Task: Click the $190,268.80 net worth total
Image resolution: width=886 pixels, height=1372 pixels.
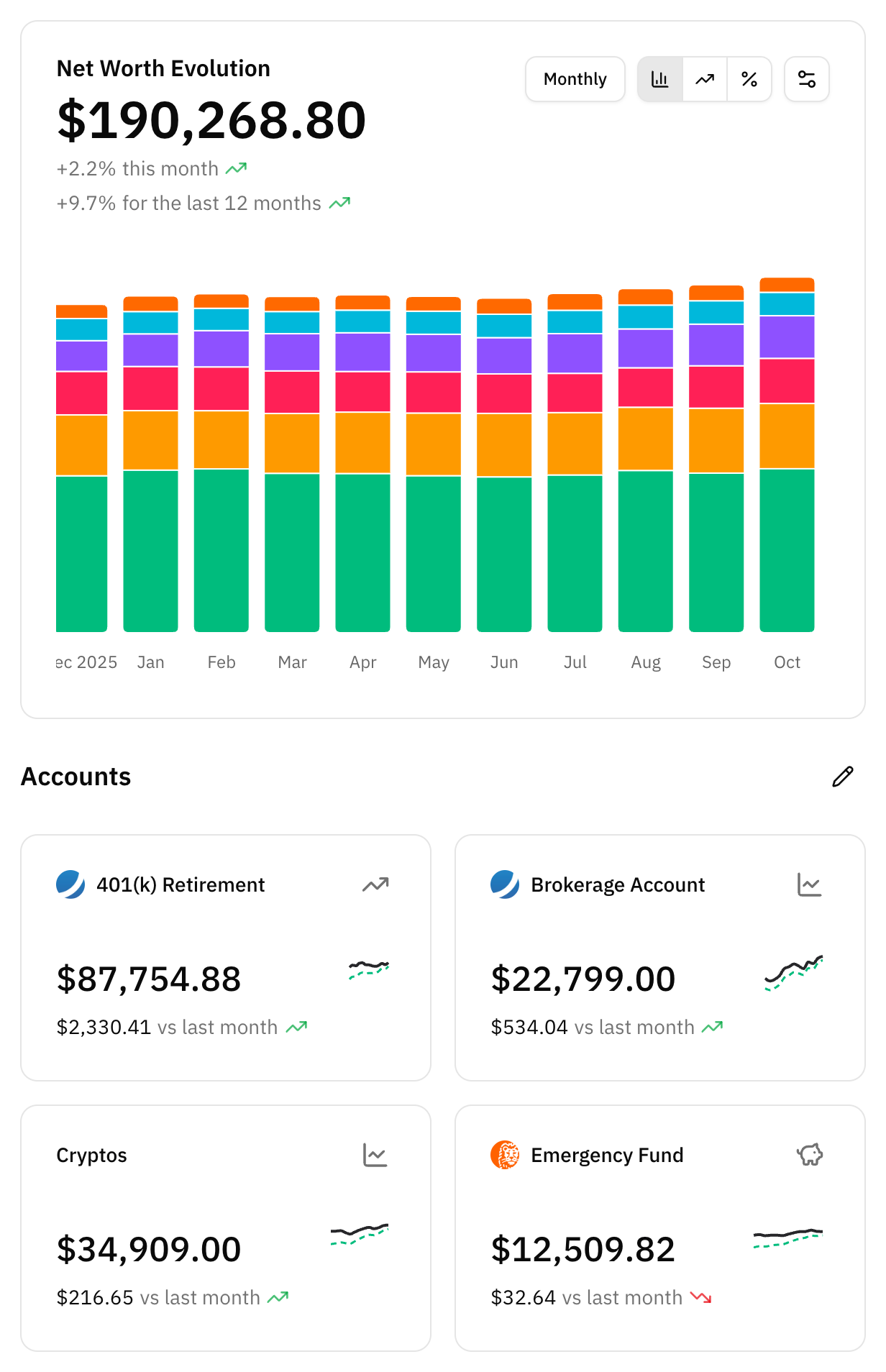Action: coord(211,120)
